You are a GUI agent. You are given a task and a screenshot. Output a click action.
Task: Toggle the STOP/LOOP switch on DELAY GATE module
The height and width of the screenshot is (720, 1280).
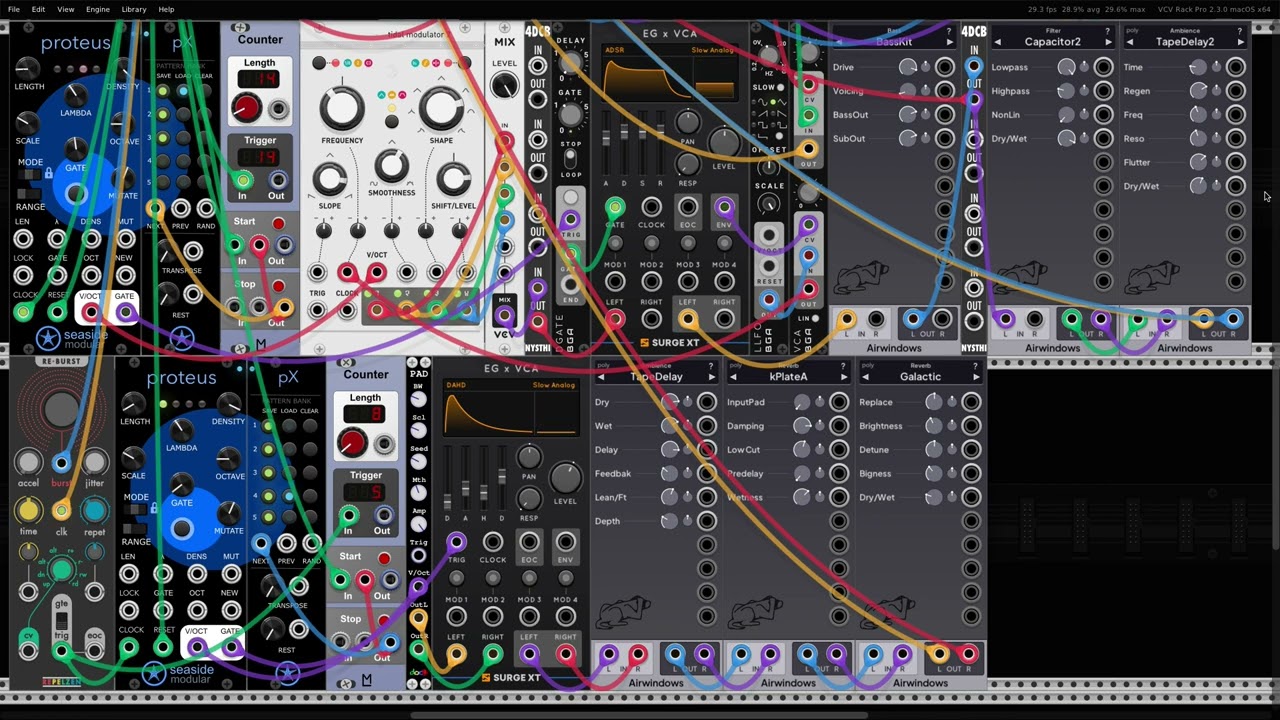tap(570, 159)
